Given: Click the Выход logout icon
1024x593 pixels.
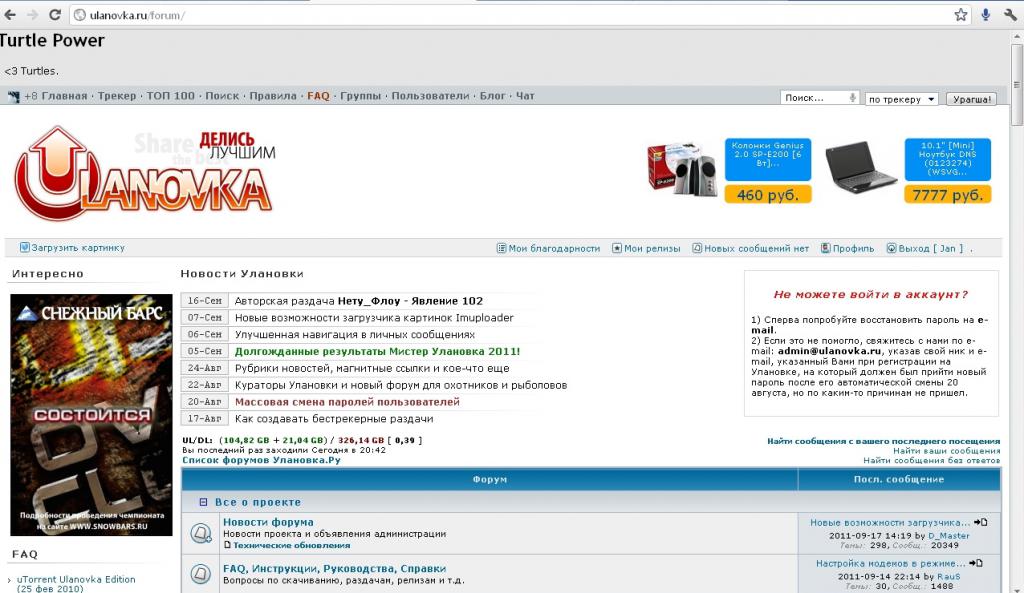Looking at the screenshot, I should click(891, 248).
